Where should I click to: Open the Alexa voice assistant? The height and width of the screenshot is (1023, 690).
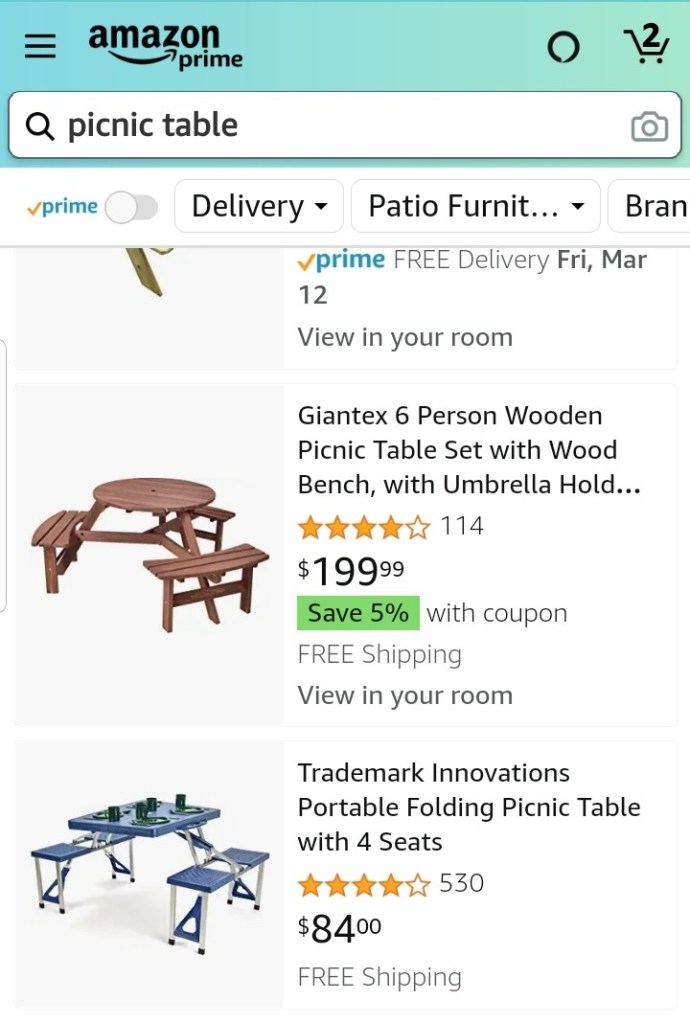pyautogui.click(x=563, y=46)
